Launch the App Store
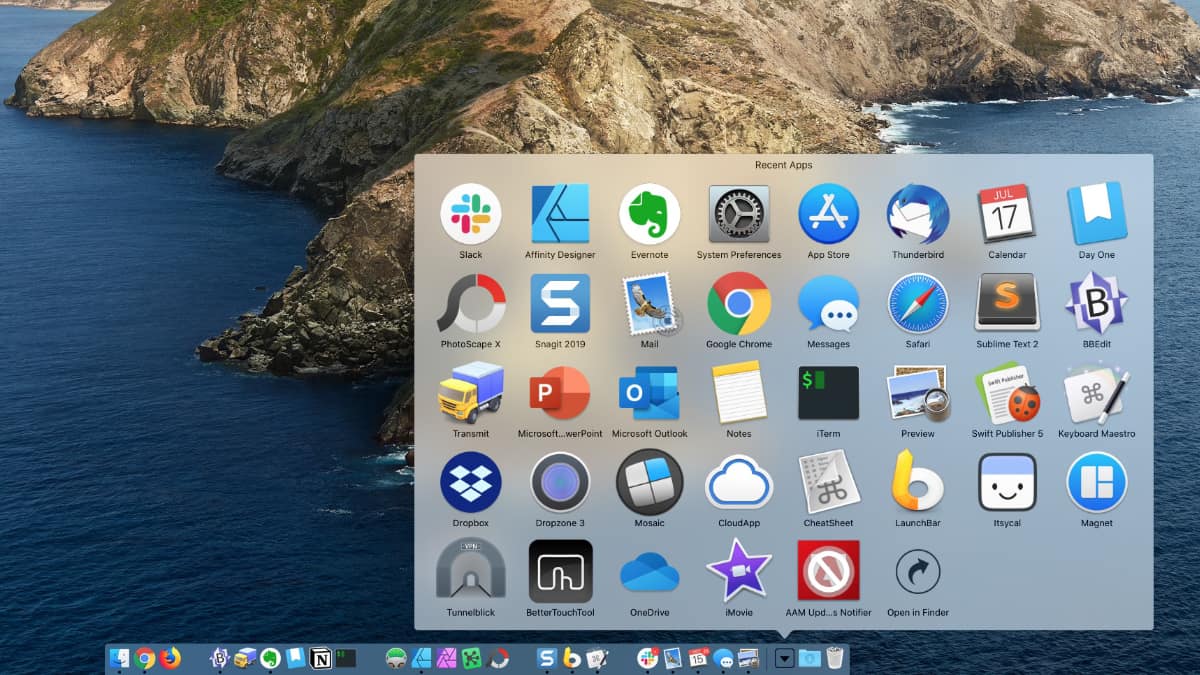The width and height of the screenshot is (1200, 675). point(828,214)
